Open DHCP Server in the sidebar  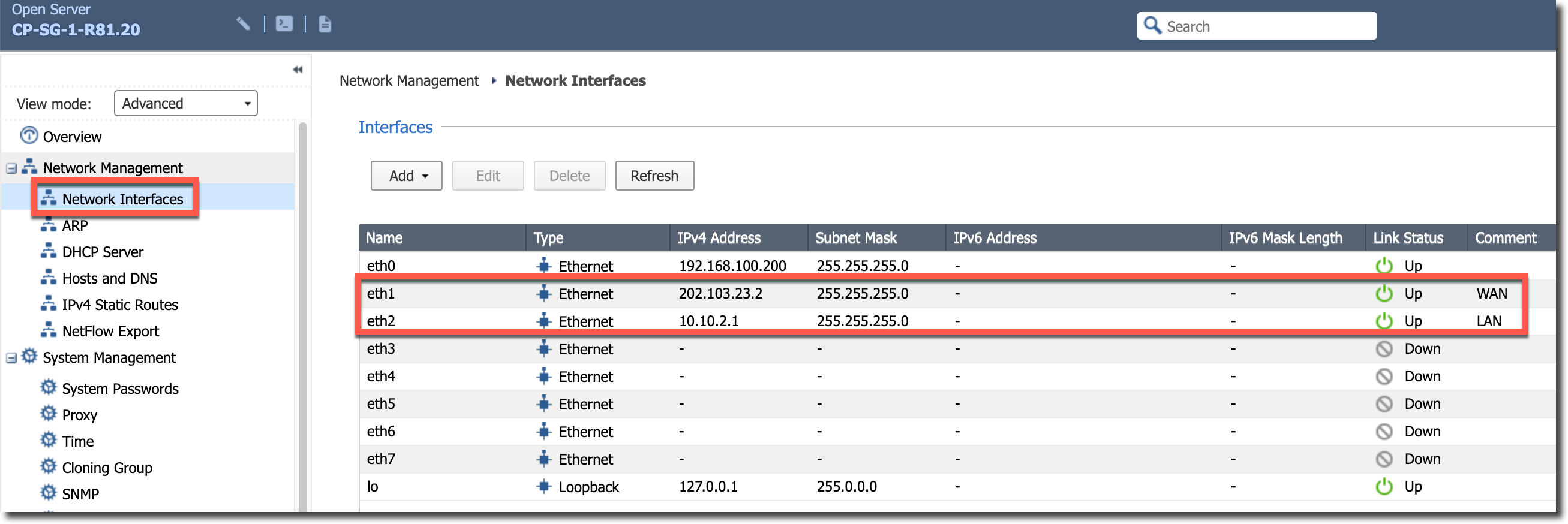(102, 252)
